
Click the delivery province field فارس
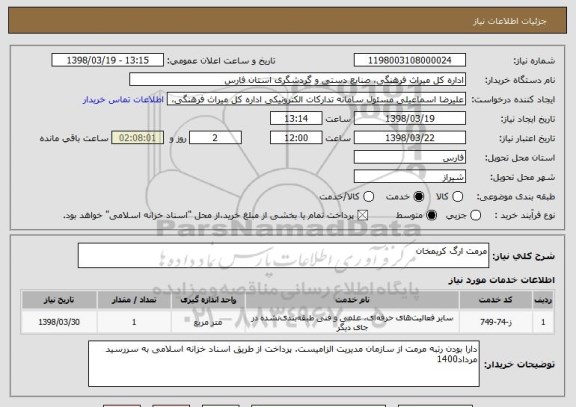[x=410, y=158]
